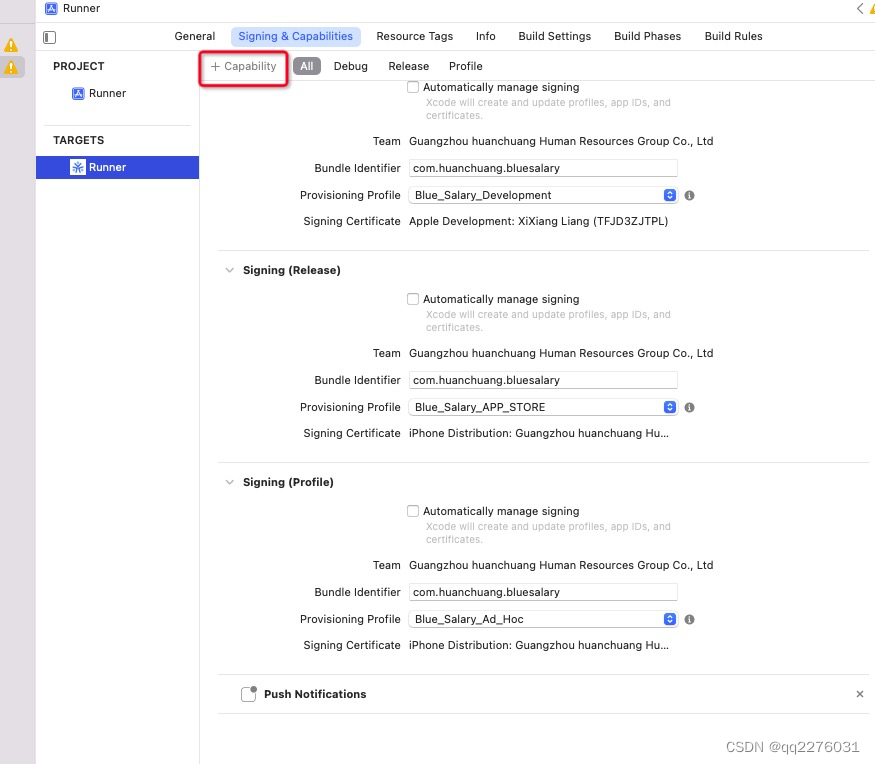Select Runner target under TARGETS
The width and height of the screenshot is (875, 764).
click(117, 167)
